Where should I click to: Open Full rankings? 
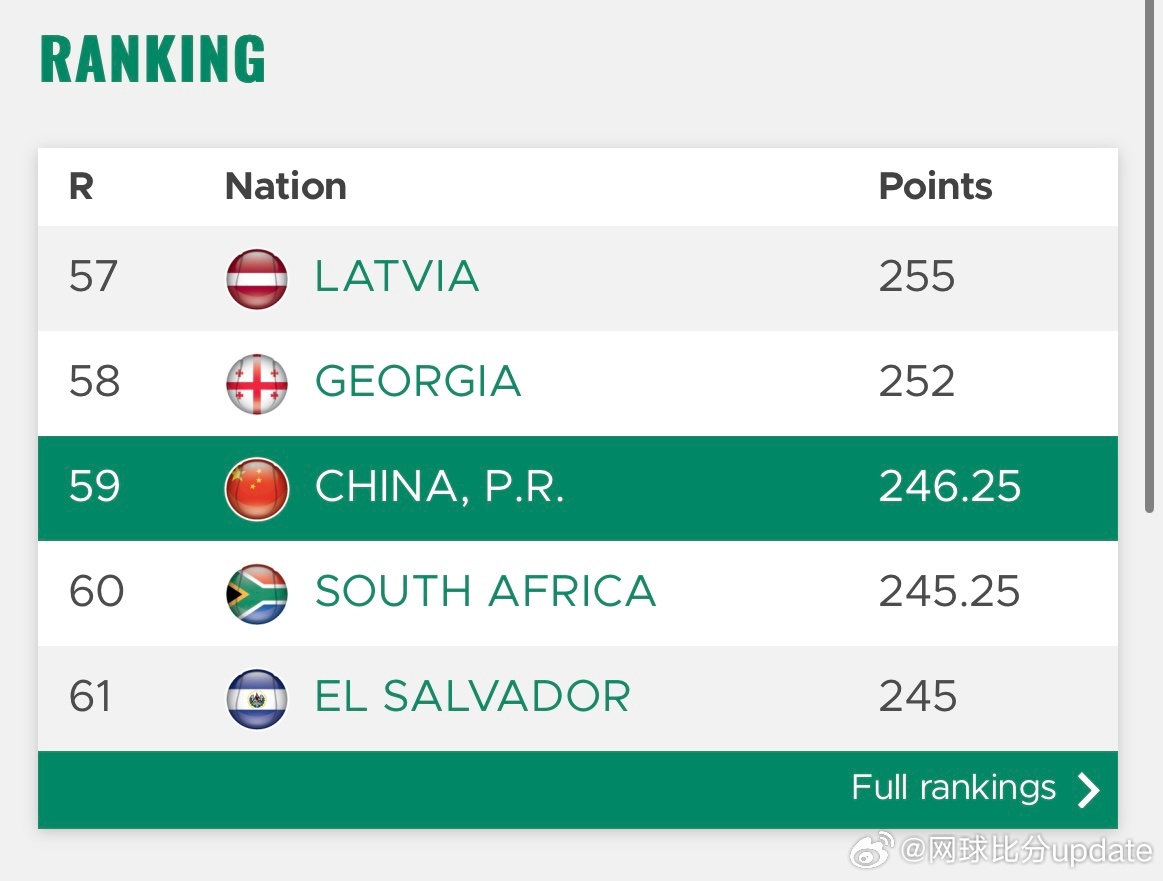click(953, 788)
